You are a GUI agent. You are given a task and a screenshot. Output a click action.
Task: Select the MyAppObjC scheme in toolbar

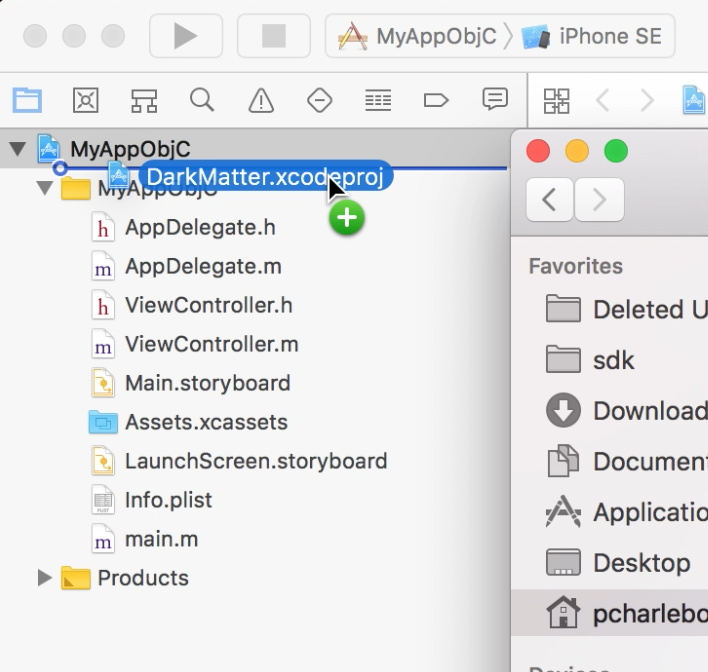[420, 37]
